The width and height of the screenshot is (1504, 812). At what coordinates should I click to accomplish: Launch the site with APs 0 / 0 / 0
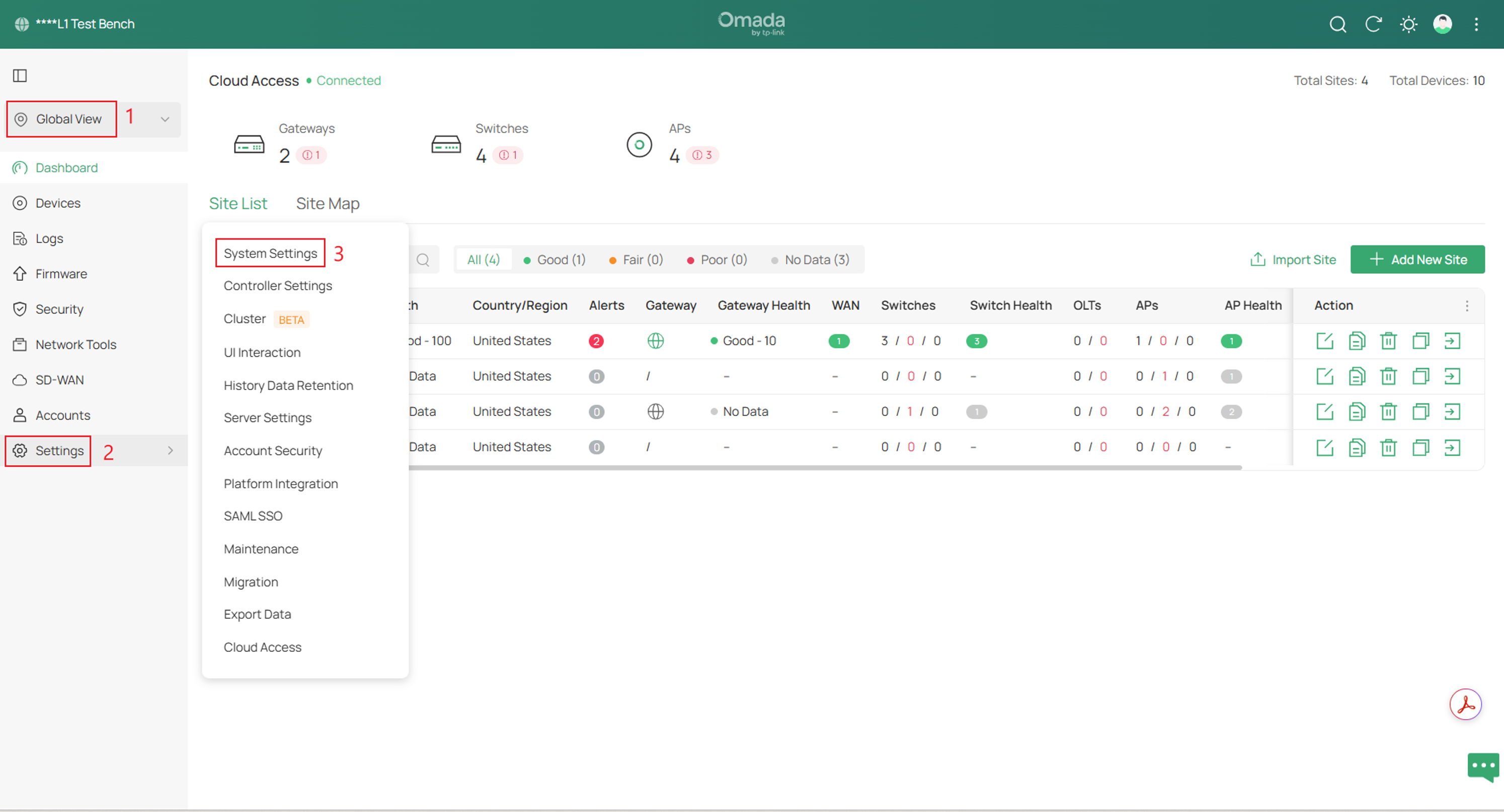tap(1452, 447)
